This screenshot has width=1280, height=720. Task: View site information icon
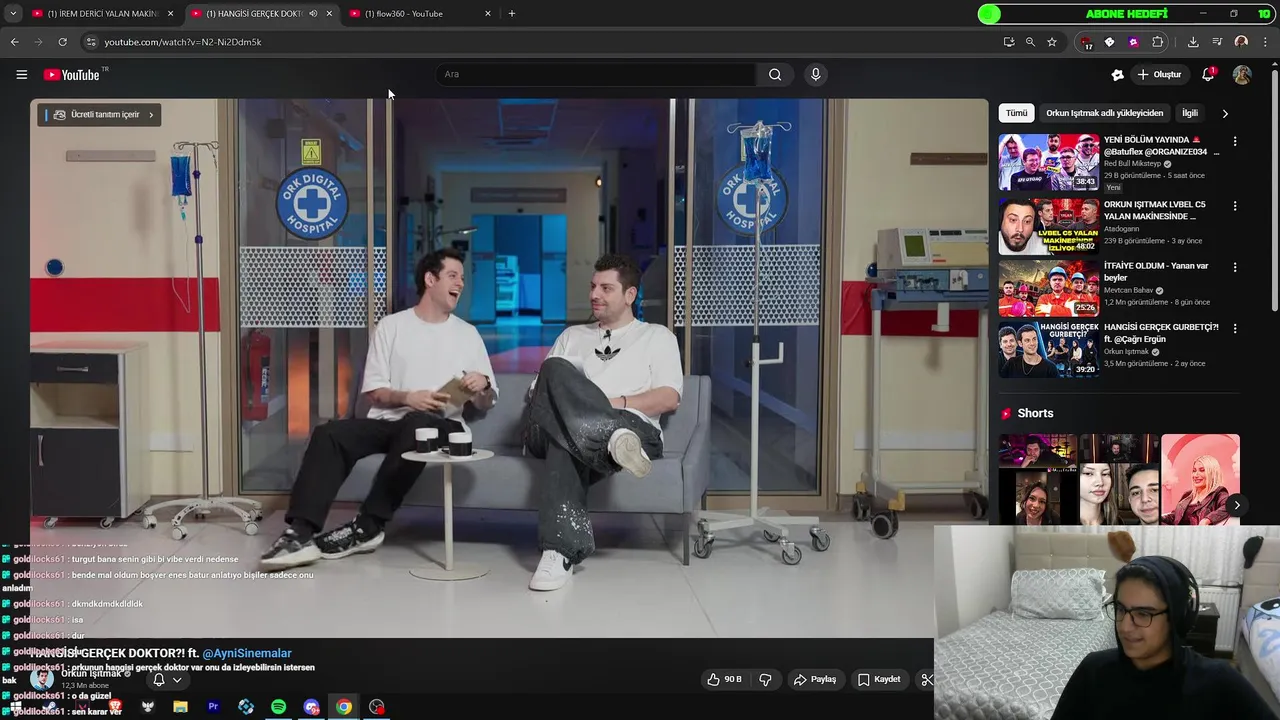(x=91, y=42)
